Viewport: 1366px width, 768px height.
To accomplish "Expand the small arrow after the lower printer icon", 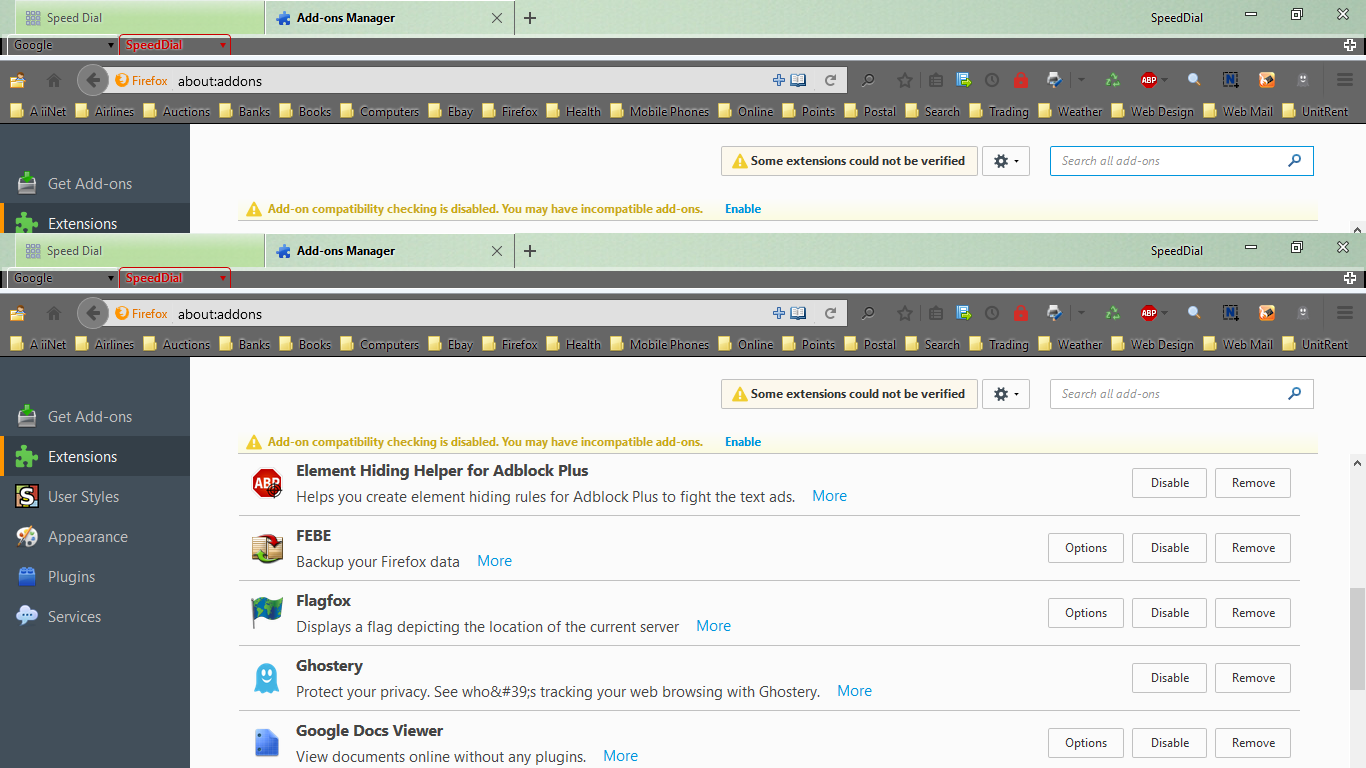I will click(1081, 314).
